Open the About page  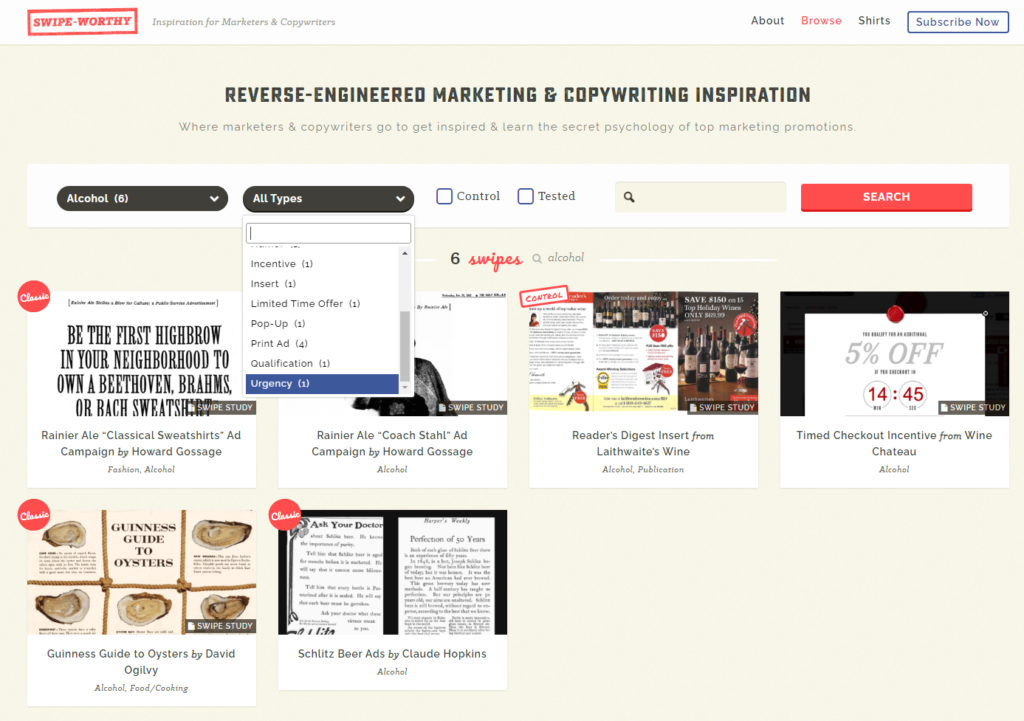coord(767,21)
